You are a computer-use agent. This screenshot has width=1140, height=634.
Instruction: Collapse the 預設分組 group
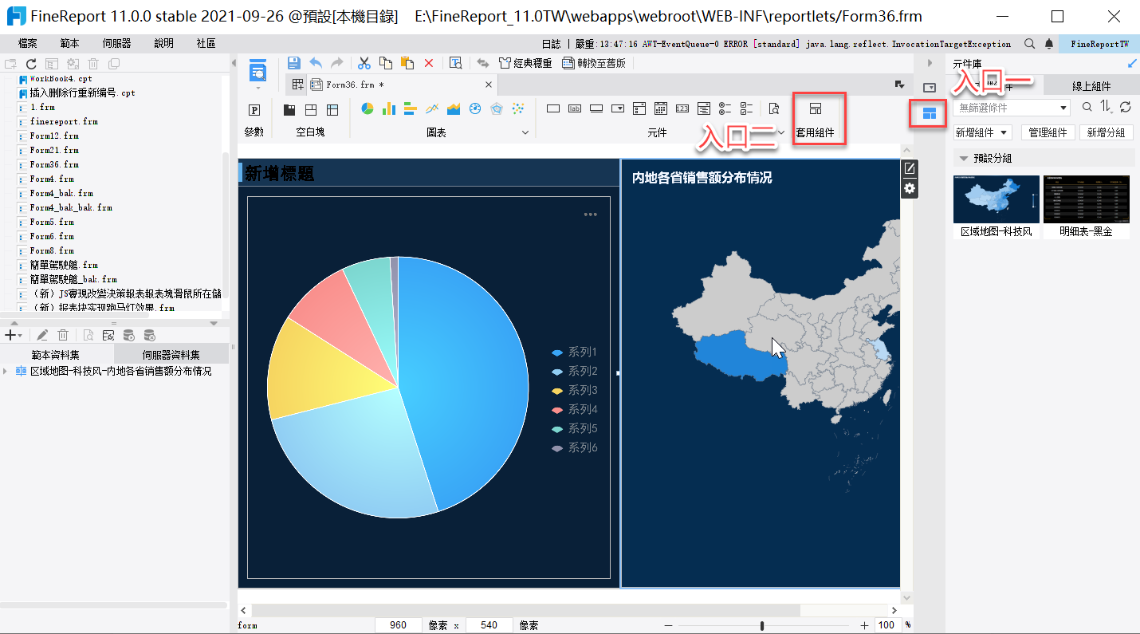click(x=963, y=158)
